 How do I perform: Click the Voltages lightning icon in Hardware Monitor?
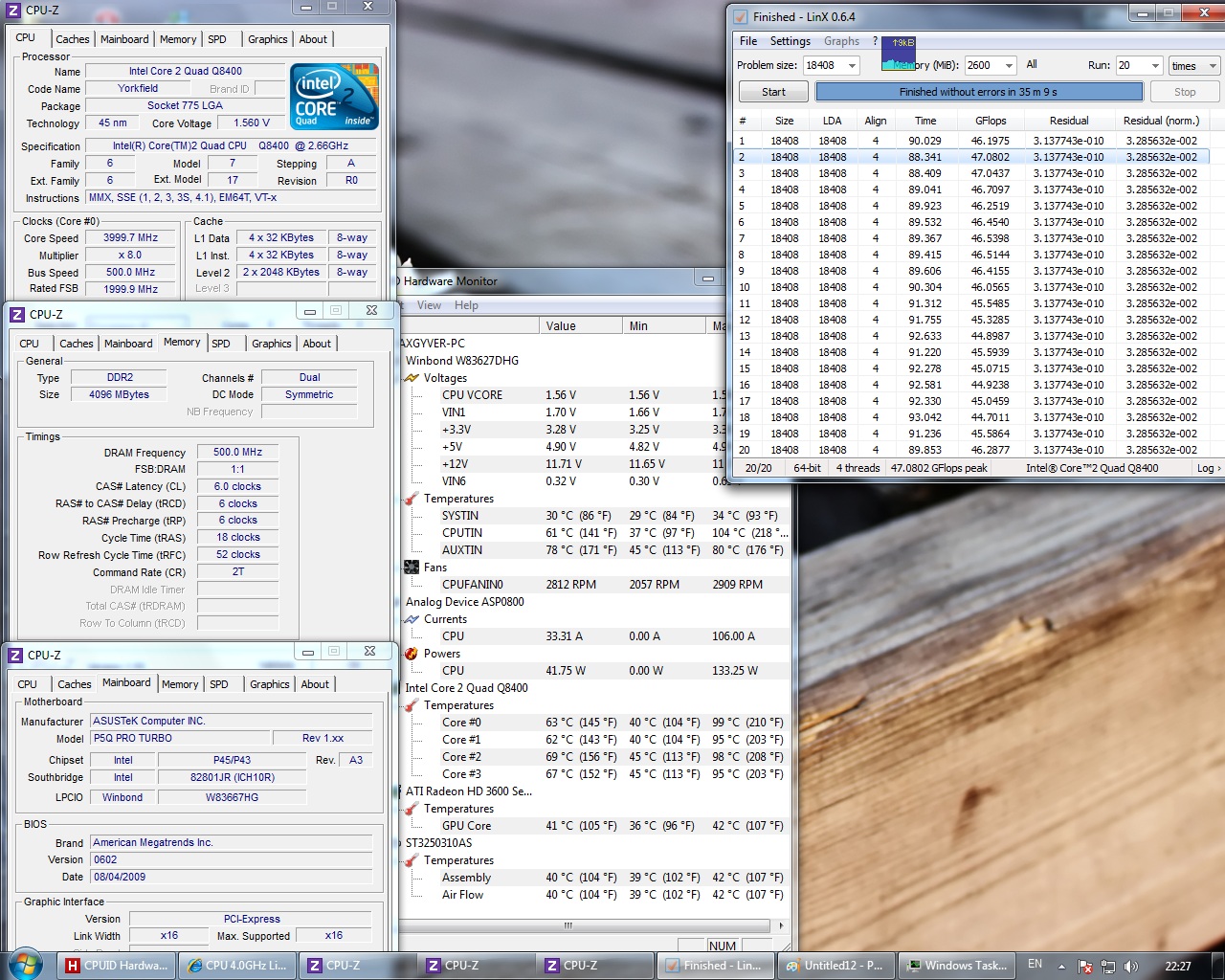point(412,378)
